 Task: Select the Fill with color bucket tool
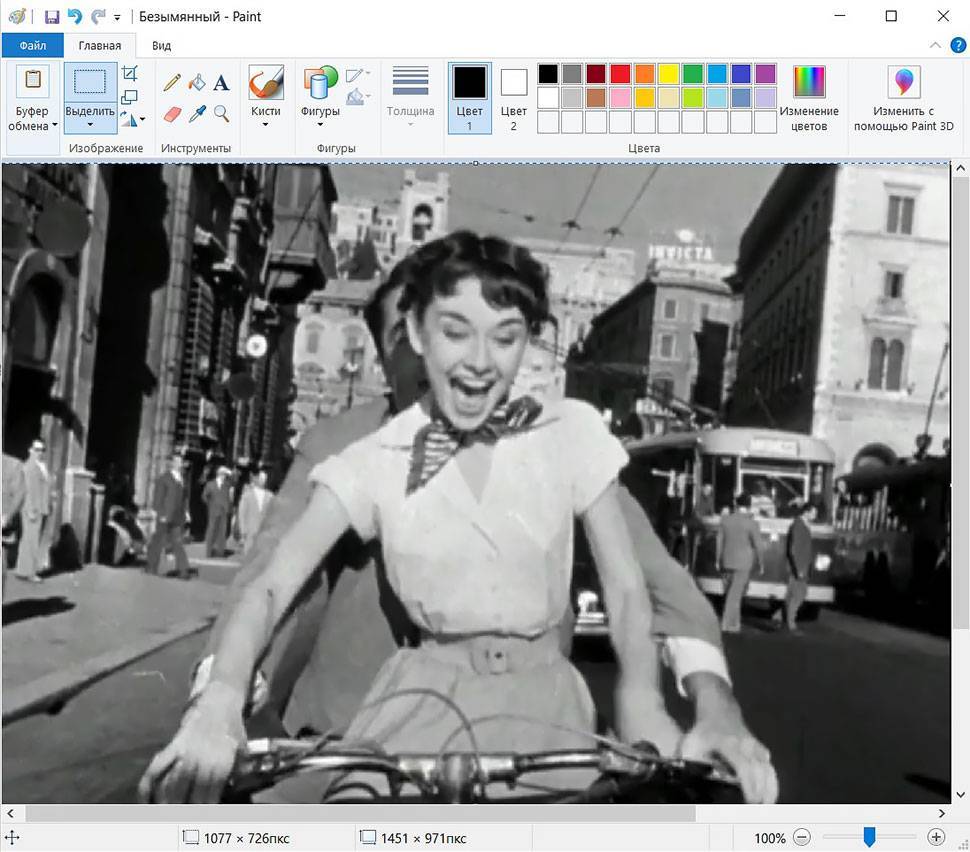(197, 83)
